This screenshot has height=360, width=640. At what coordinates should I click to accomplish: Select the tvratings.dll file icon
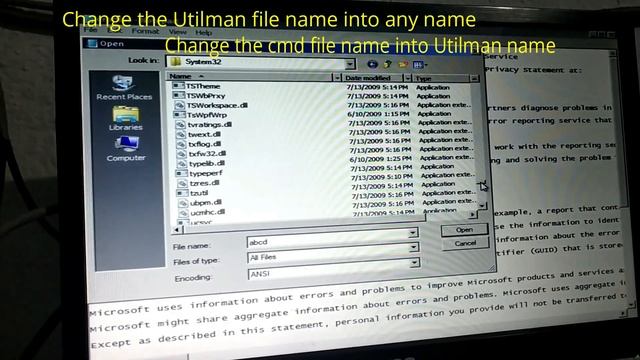click(181, 124)
